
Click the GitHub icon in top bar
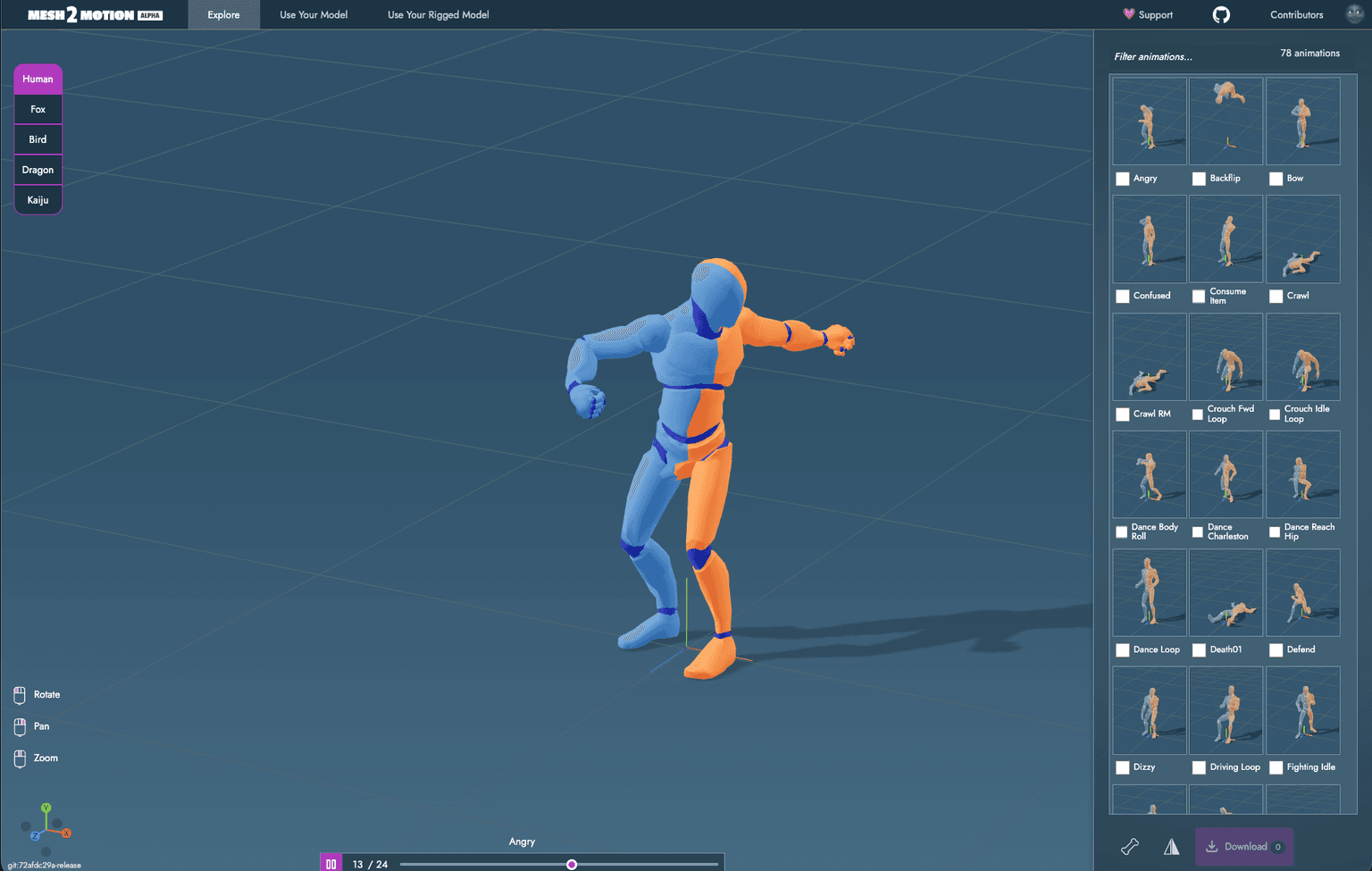tap(1222, 14)
